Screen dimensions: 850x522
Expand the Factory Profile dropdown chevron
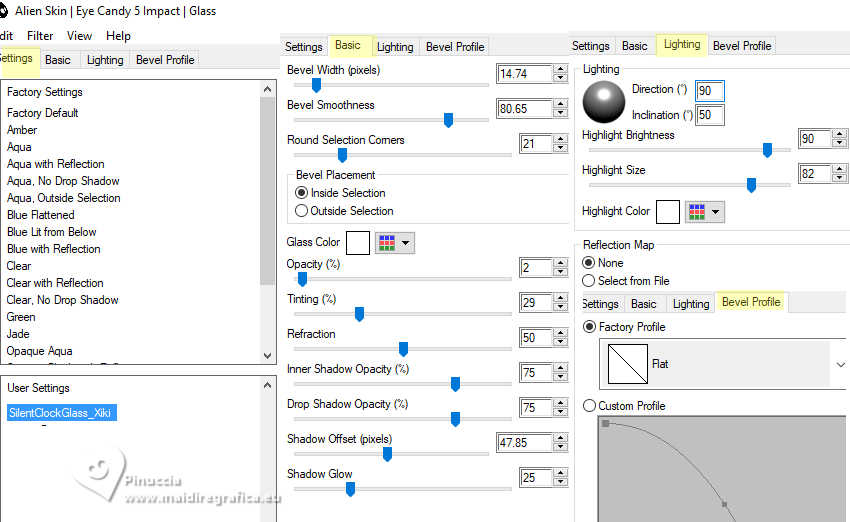pyautogui.click(x=840, y=364)
